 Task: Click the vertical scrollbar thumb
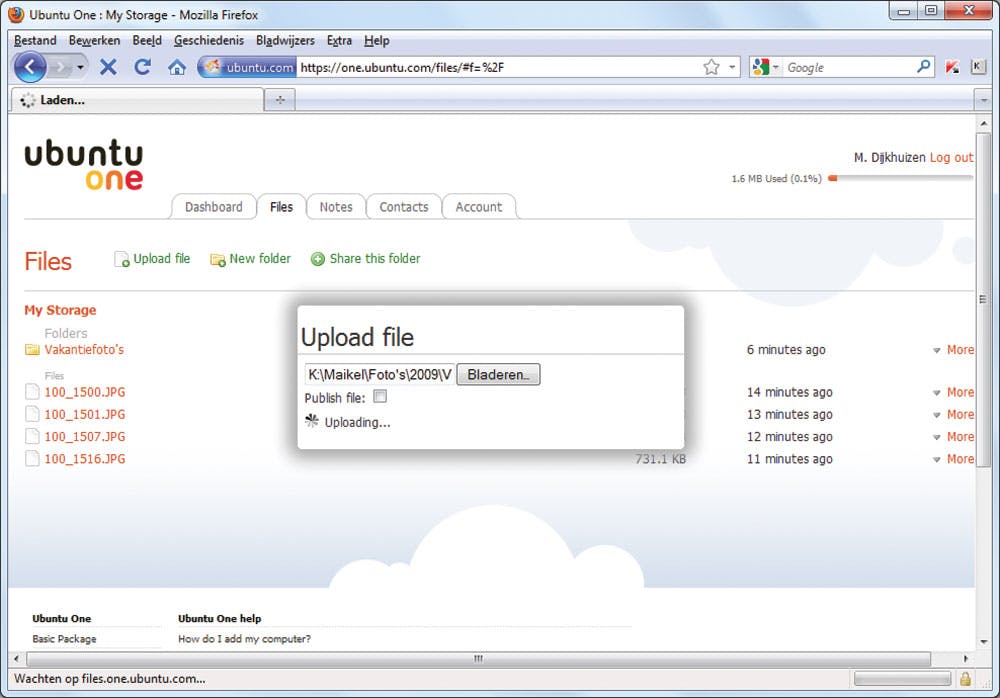click(x=983, y=300)
